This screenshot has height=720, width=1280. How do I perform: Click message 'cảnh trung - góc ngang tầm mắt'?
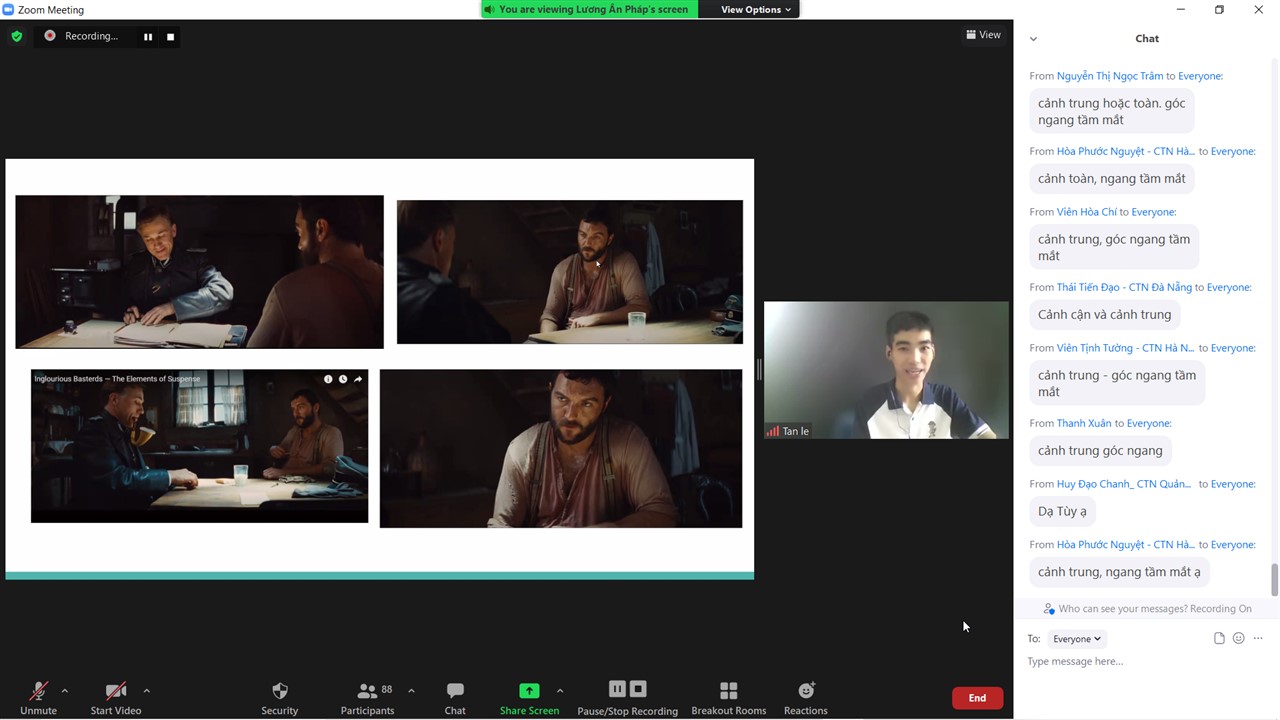pyautogui.click(x=1117, y=383)
